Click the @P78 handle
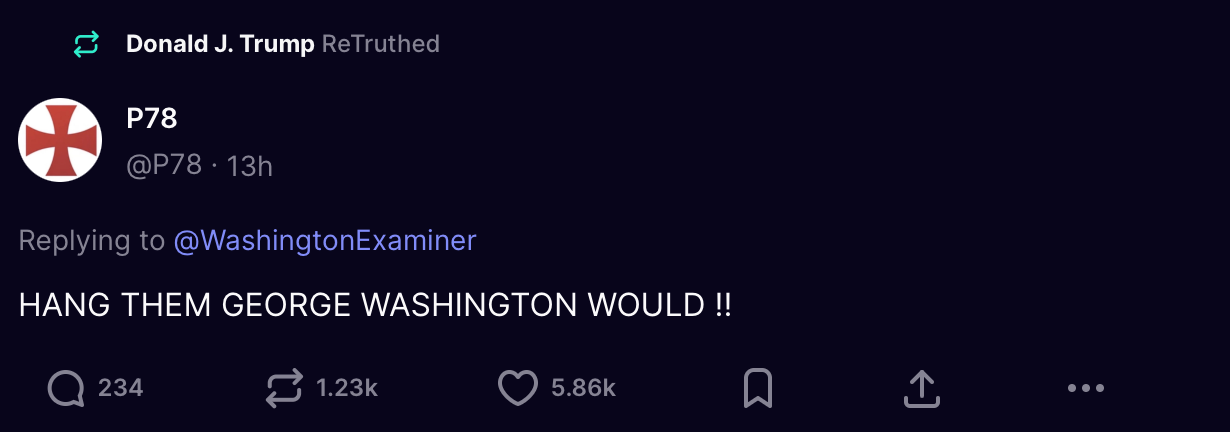 point(164,165)
